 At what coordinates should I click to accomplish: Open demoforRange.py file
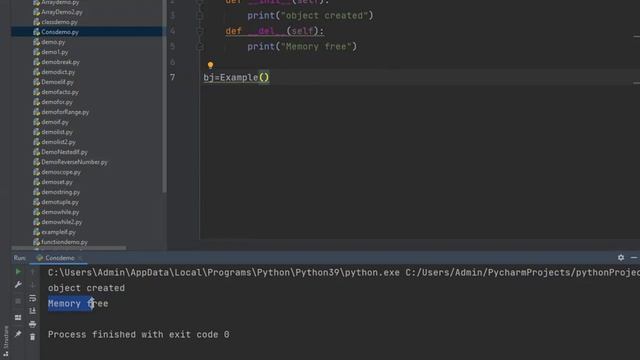(65, 112)
